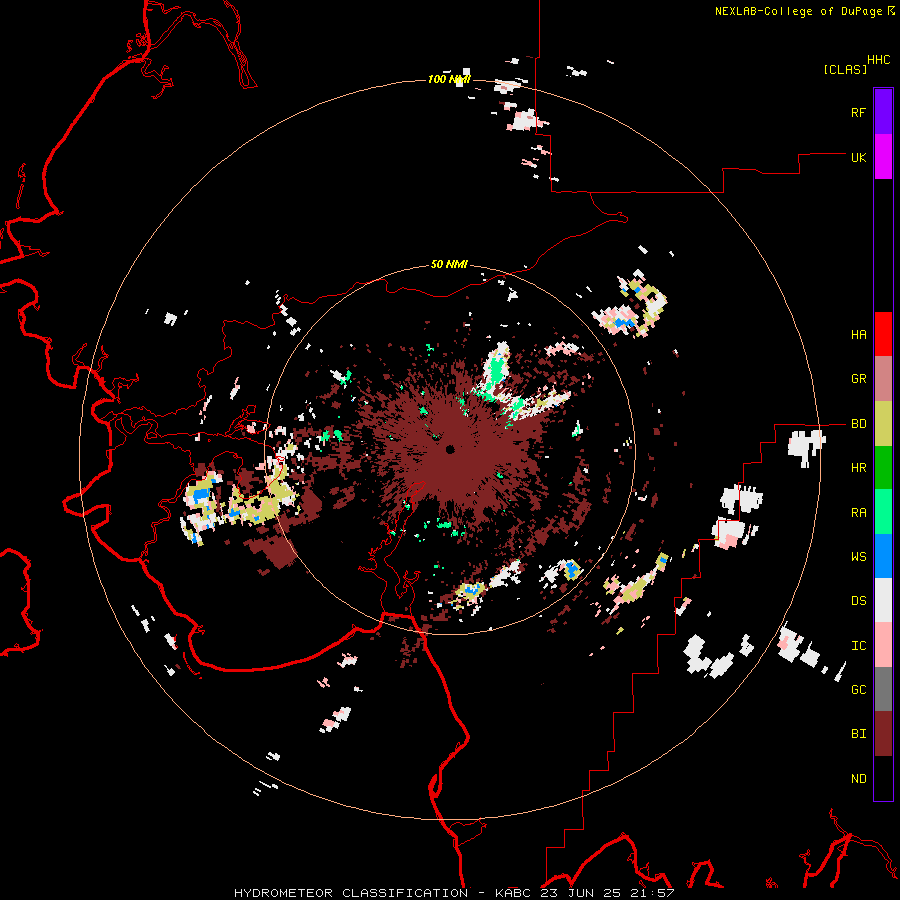900x900 pixels.
Task: Click the GR legend label
Action: pos(858,379)
